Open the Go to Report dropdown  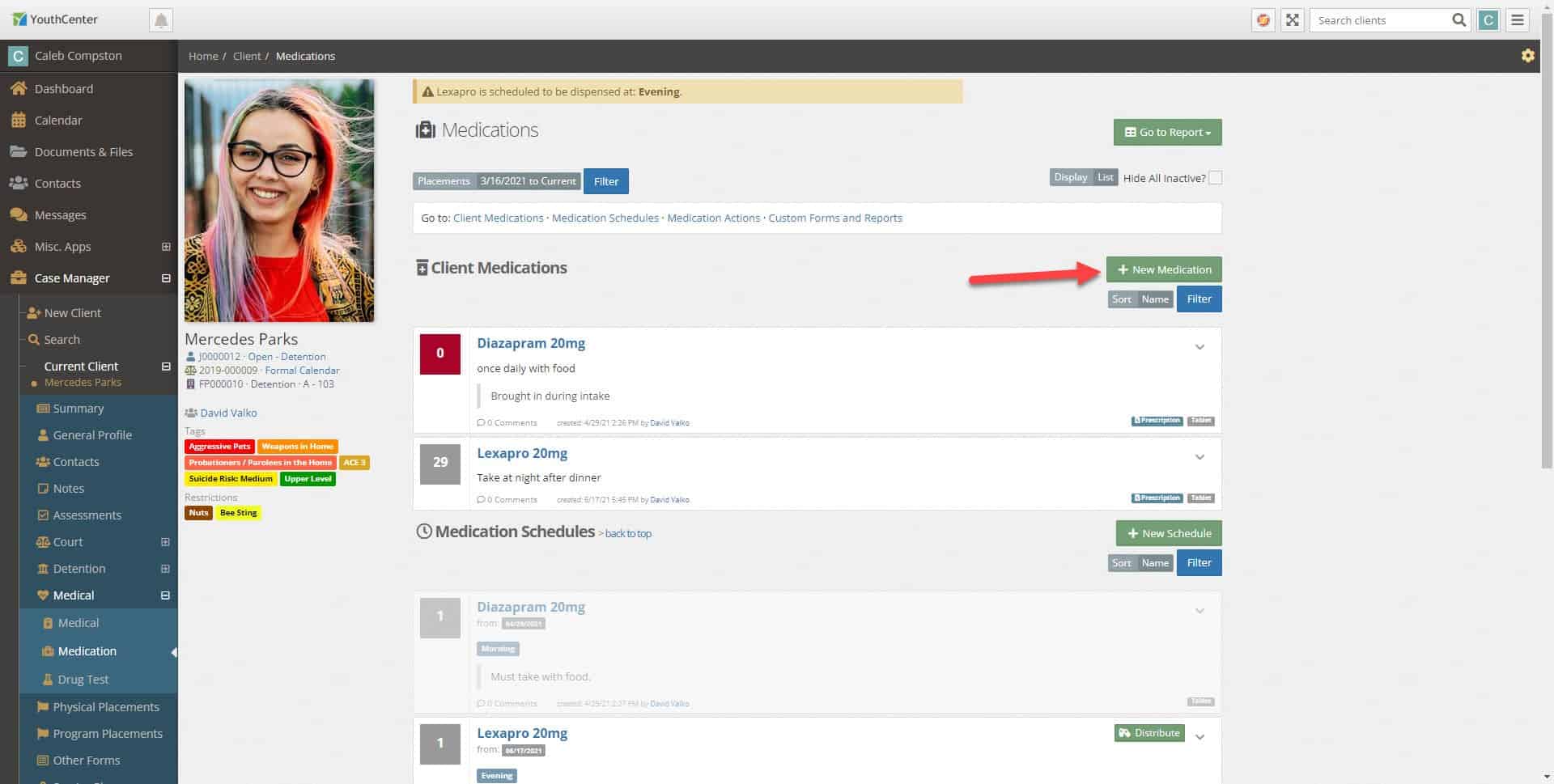click(x=1167, y=132)
